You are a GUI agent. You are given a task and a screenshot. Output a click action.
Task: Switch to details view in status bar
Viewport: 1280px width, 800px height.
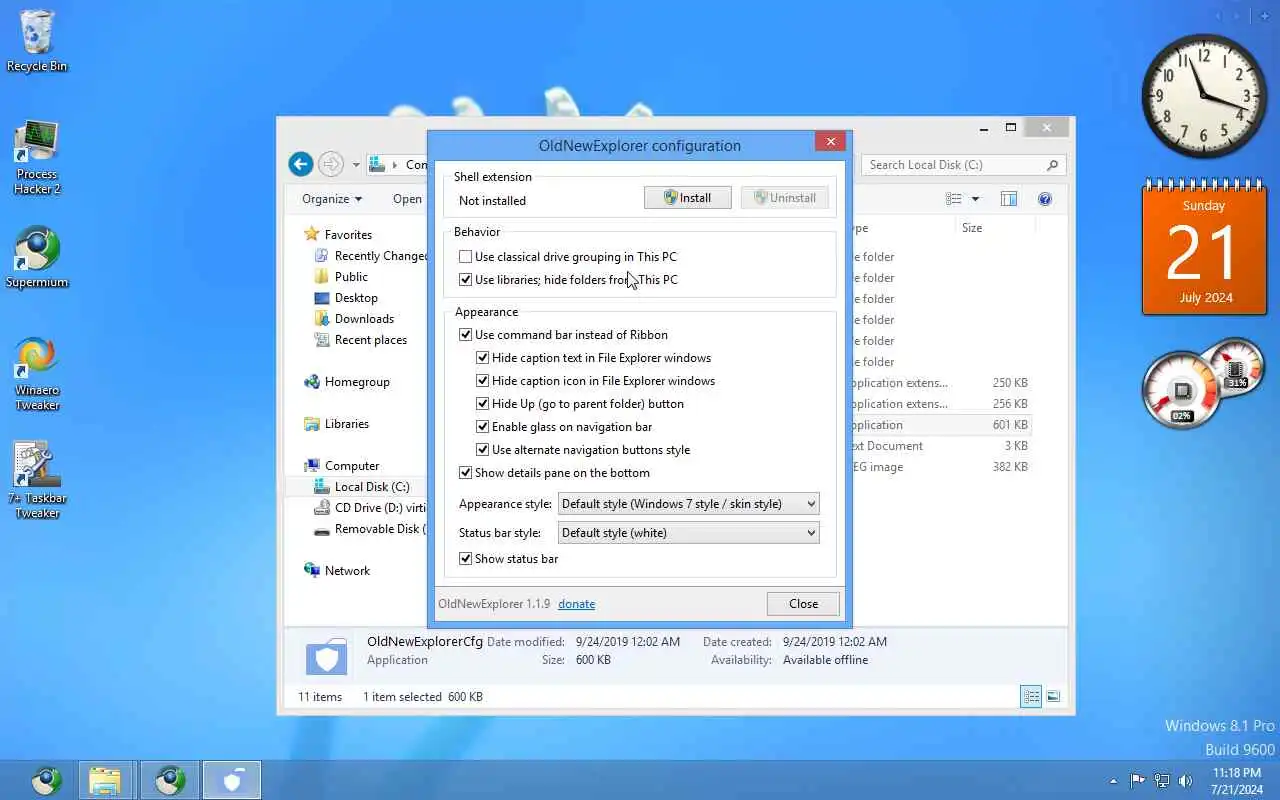click(x=1031, y=696)
